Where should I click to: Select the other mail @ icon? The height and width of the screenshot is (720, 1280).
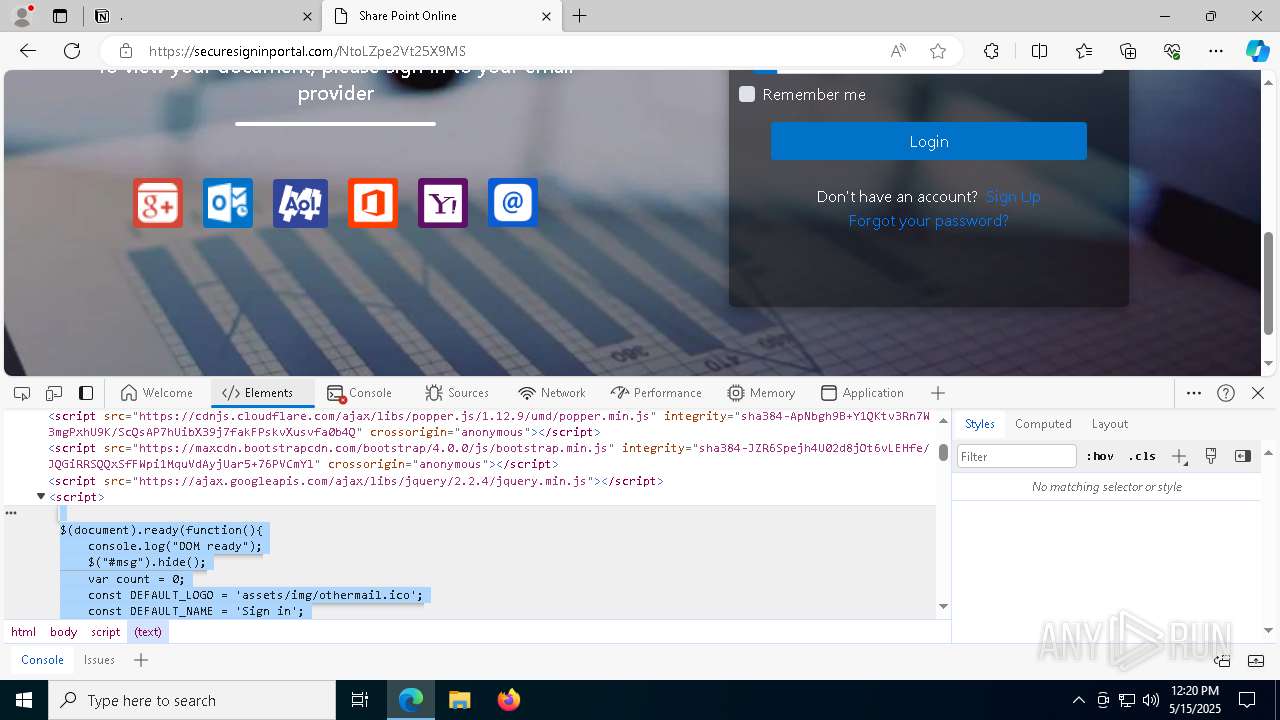point(513,203)
